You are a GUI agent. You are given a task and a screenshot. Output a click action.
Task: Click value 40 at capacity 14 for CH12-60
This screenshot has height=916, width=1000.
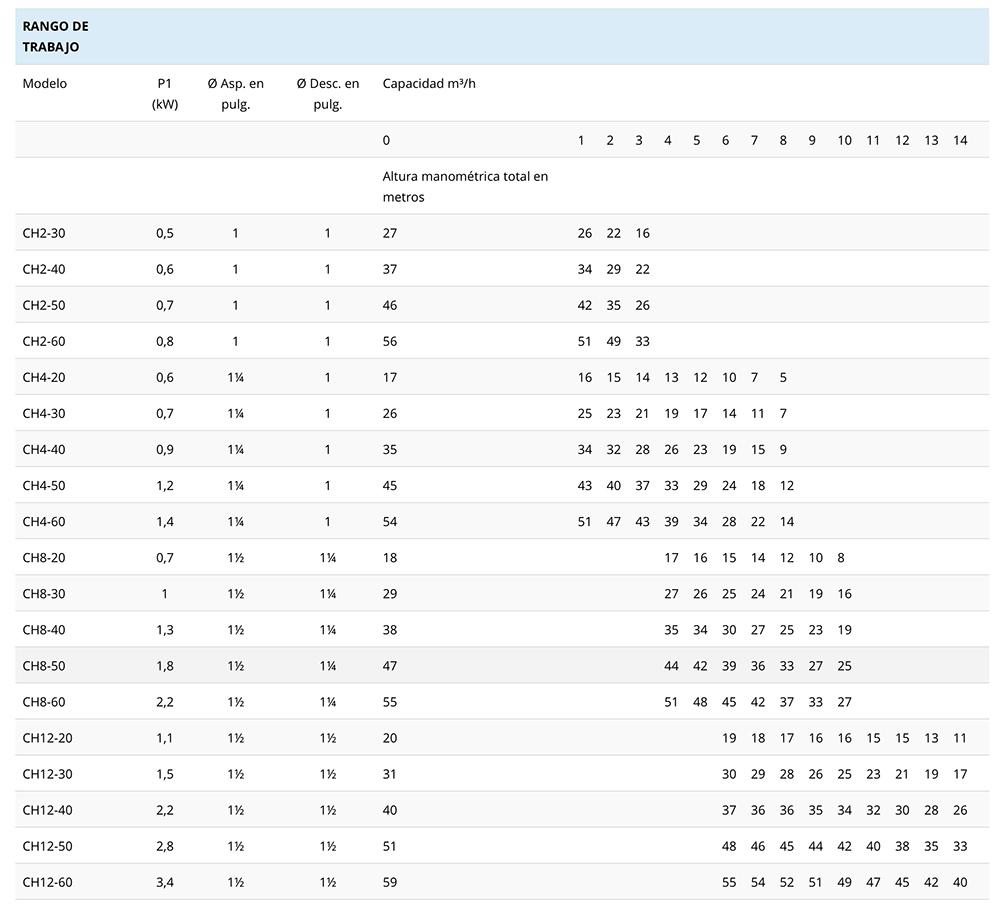(x=960, y=882)
